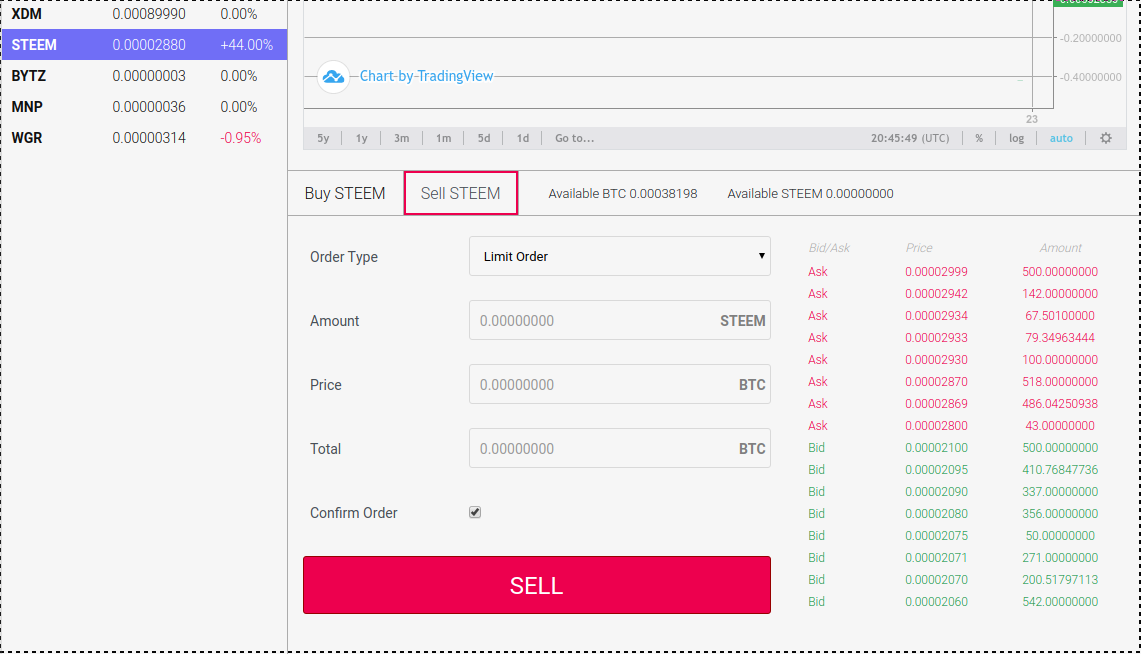This screenshot has height=654, width=1141.
Task: Pick bid price 0.00002100
Action: click(x=937, y=447)
